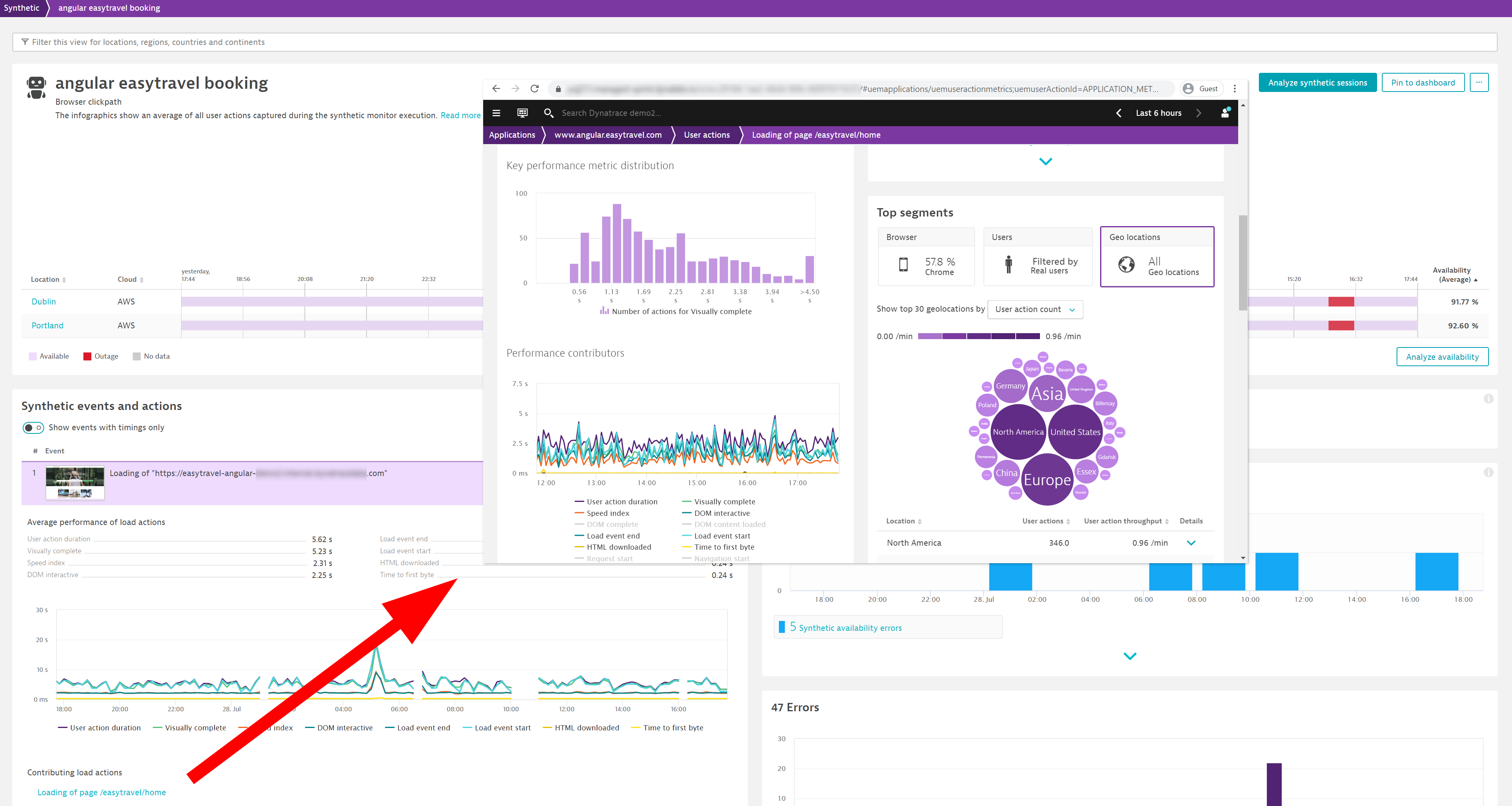1512x806 pixels.
Task: Click the site lock icon in address bar
Action: tap(558, 89)
